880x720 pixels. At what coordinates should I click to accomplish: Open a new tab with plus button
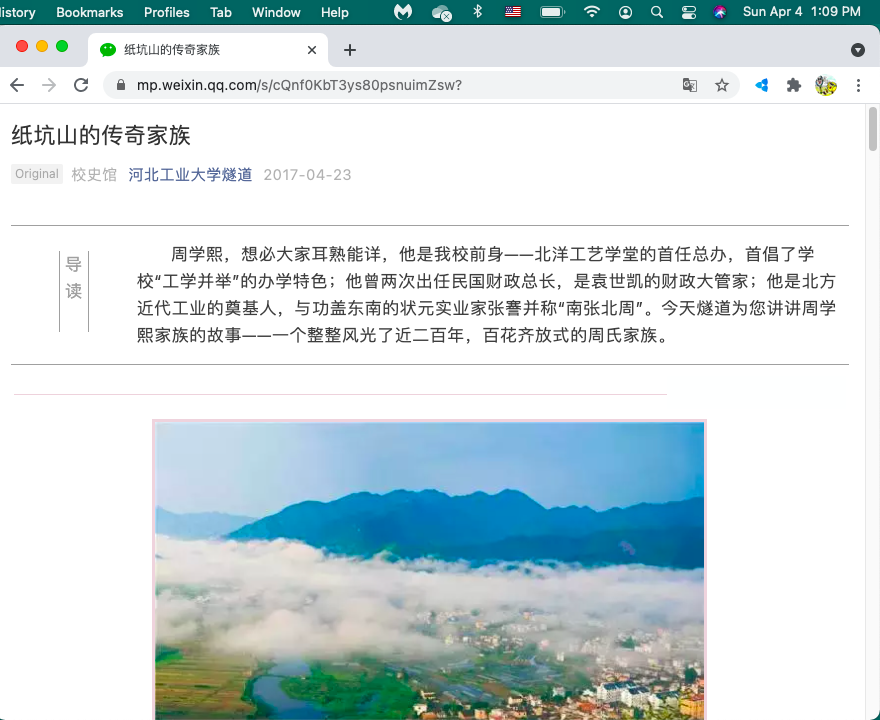(x=349, y=50)
